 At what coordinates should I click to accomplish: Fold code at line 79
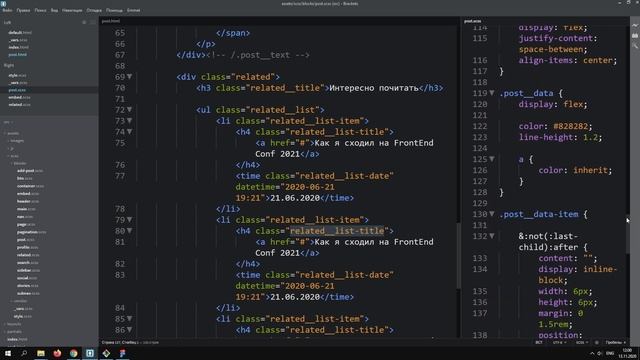point(129,220)
